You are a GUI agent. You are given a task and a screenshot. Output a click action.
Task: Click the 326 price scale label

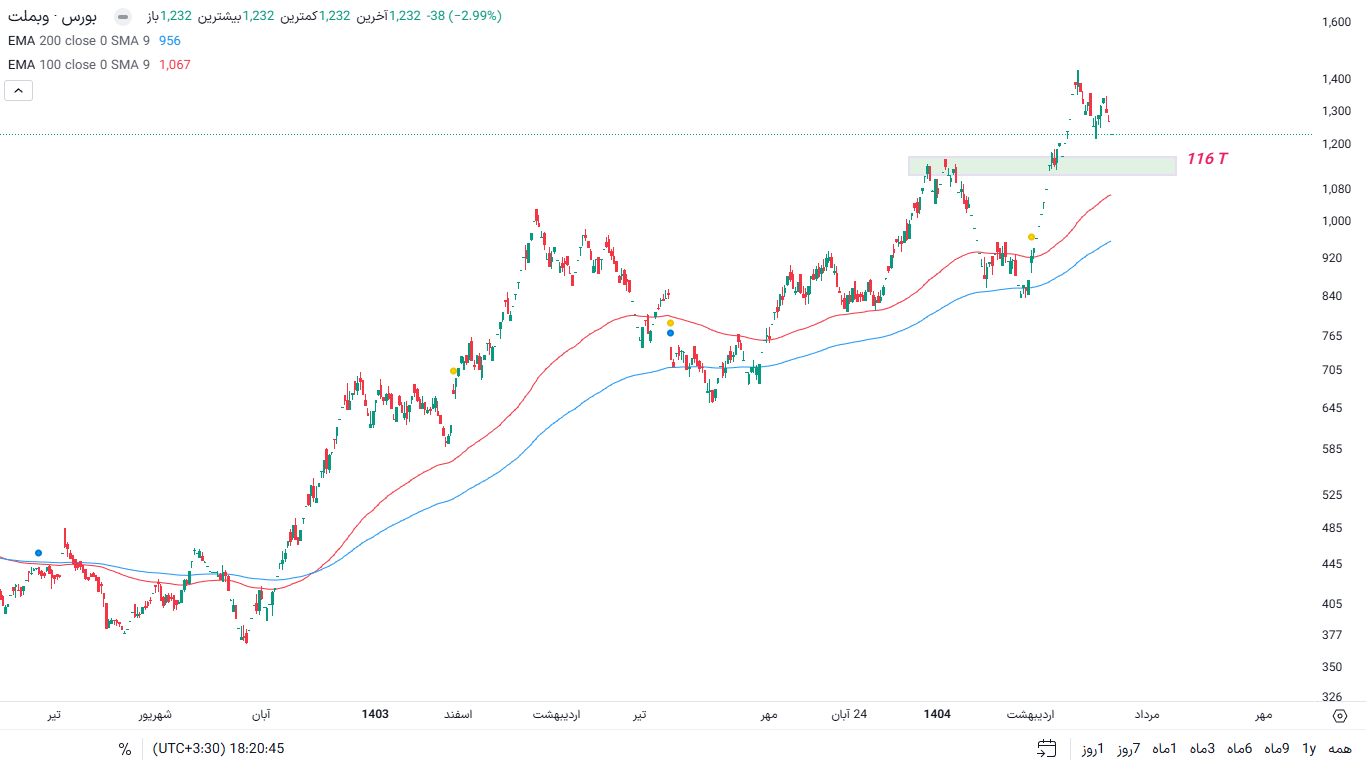click(1331, 697)
